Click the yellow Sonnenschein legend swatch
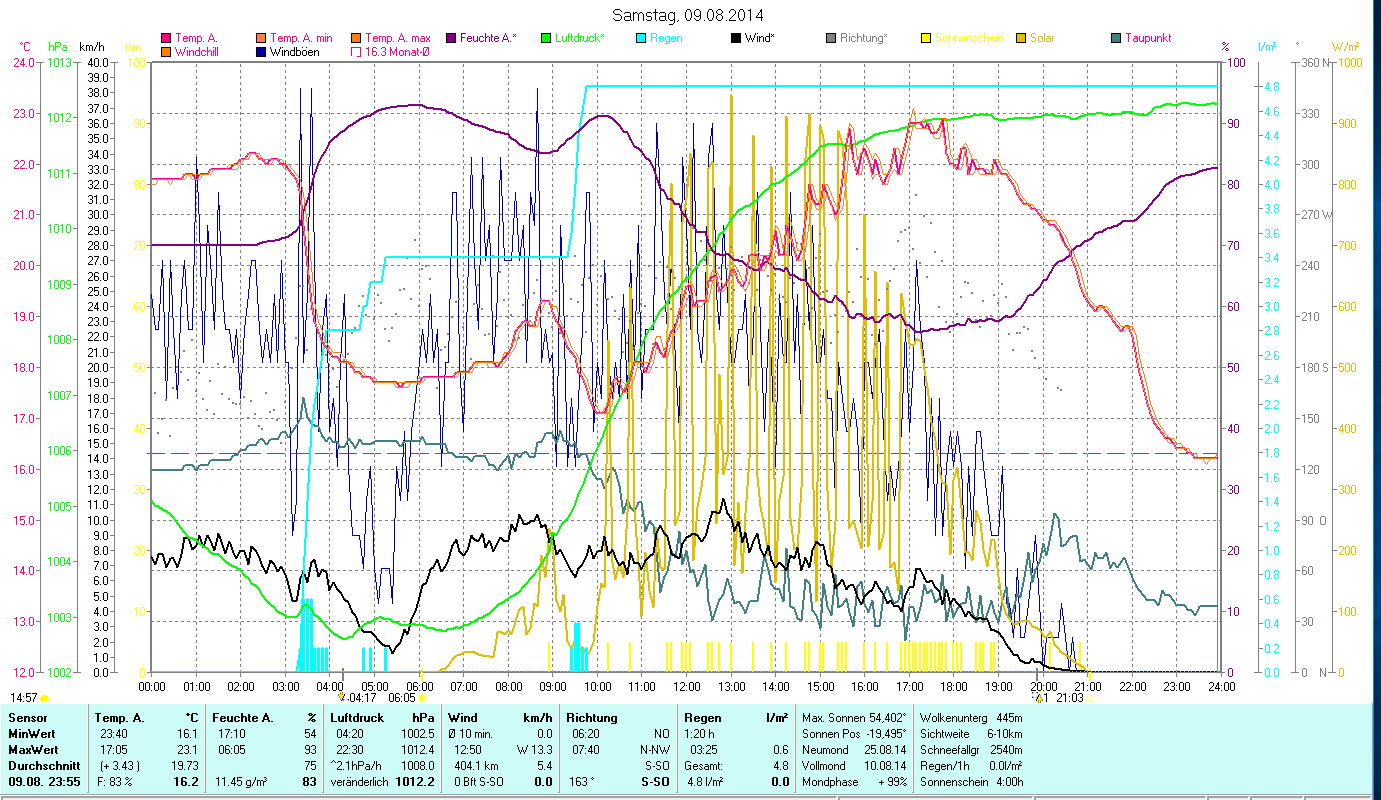1381x800 pixels. pos(926,38)
